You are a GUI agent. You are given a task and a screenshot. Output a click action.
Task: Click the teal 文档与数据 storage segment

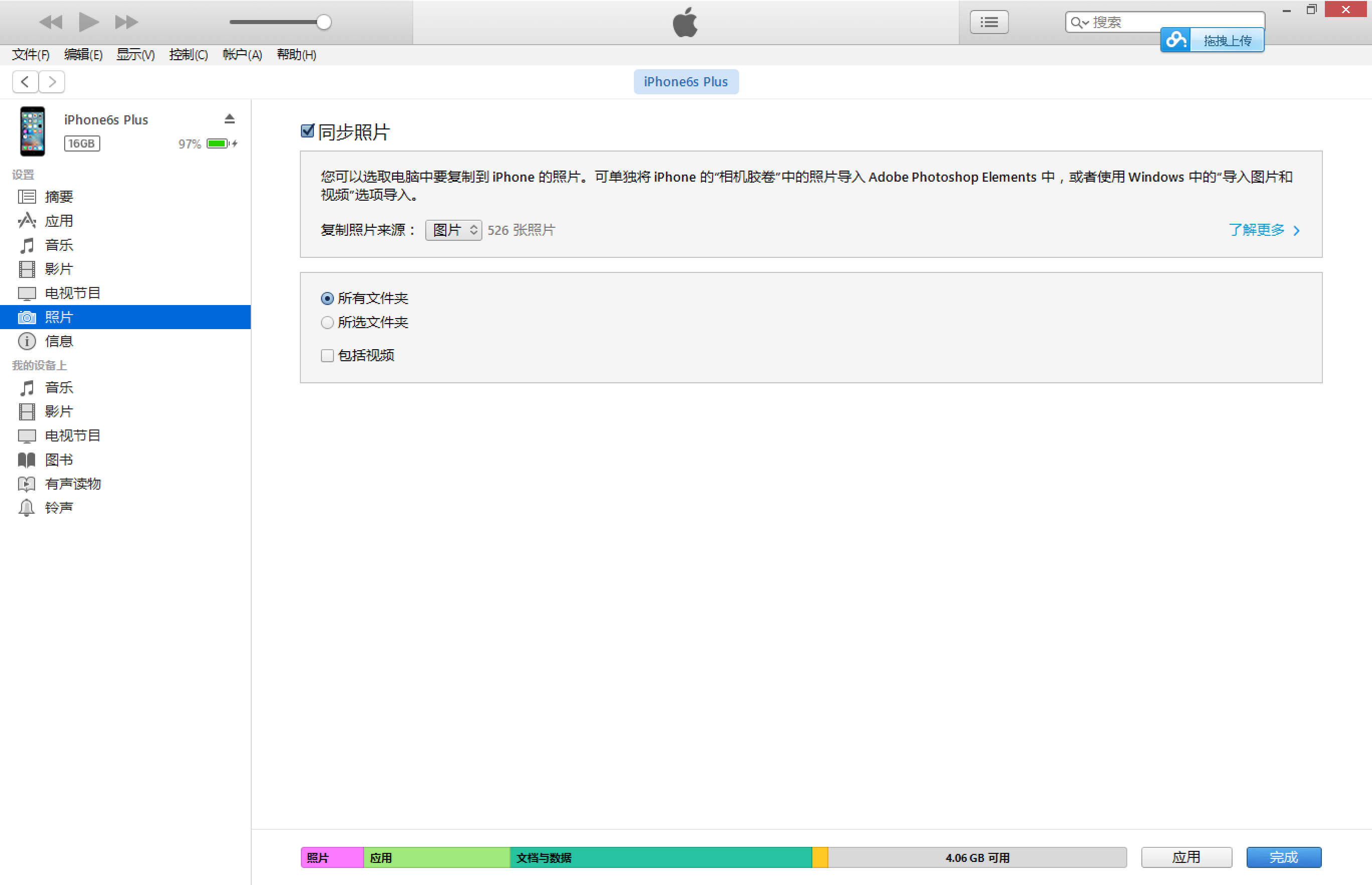(x=660, y=857)
